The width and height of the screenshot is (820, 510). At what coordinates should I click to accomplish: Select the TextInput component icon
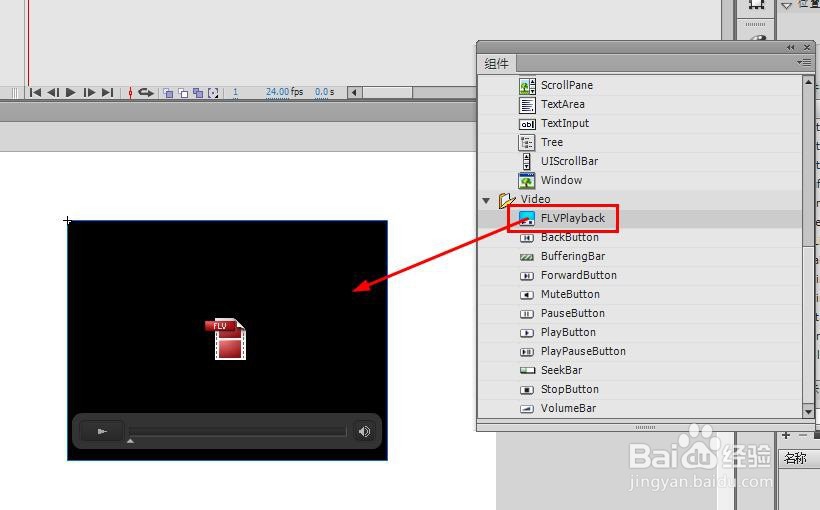[527, 124]
